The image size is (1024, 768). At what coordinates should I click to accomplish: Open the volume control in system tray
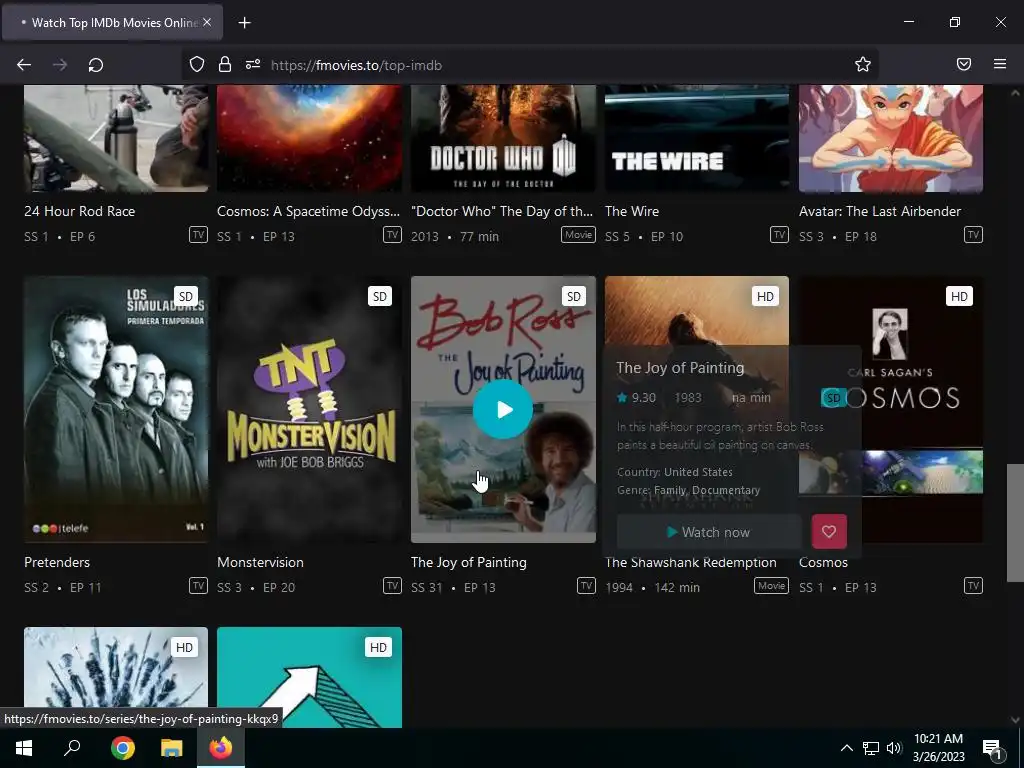894,748
